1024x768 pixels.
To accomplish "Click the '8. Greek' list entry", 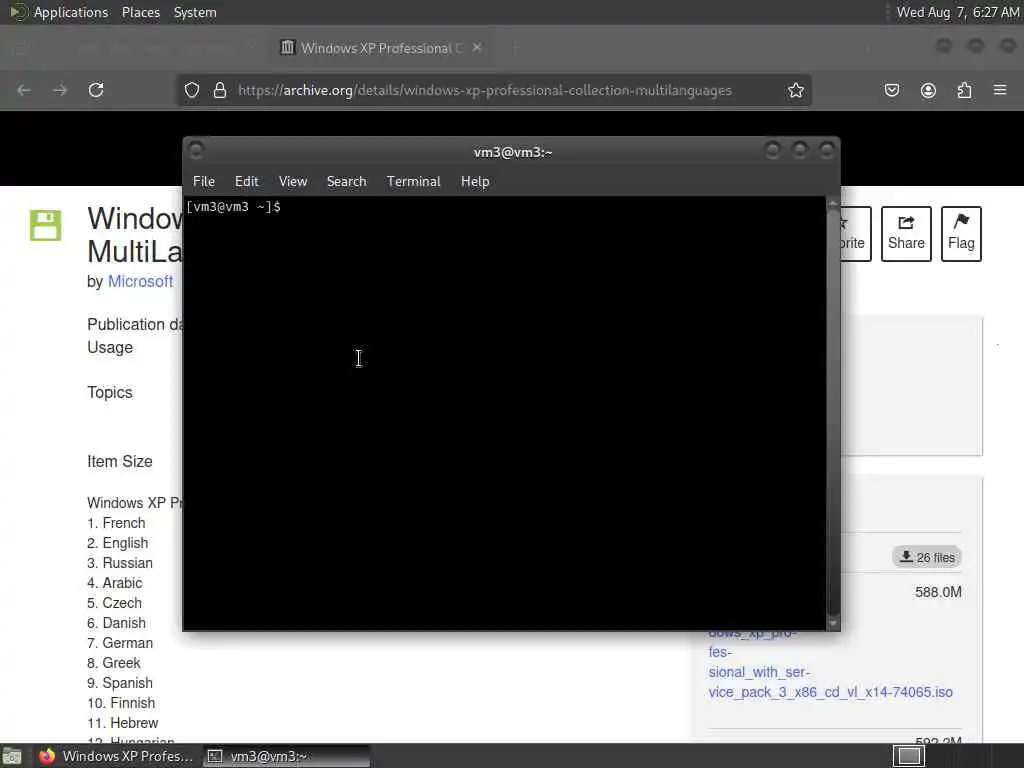I will 114,663.
